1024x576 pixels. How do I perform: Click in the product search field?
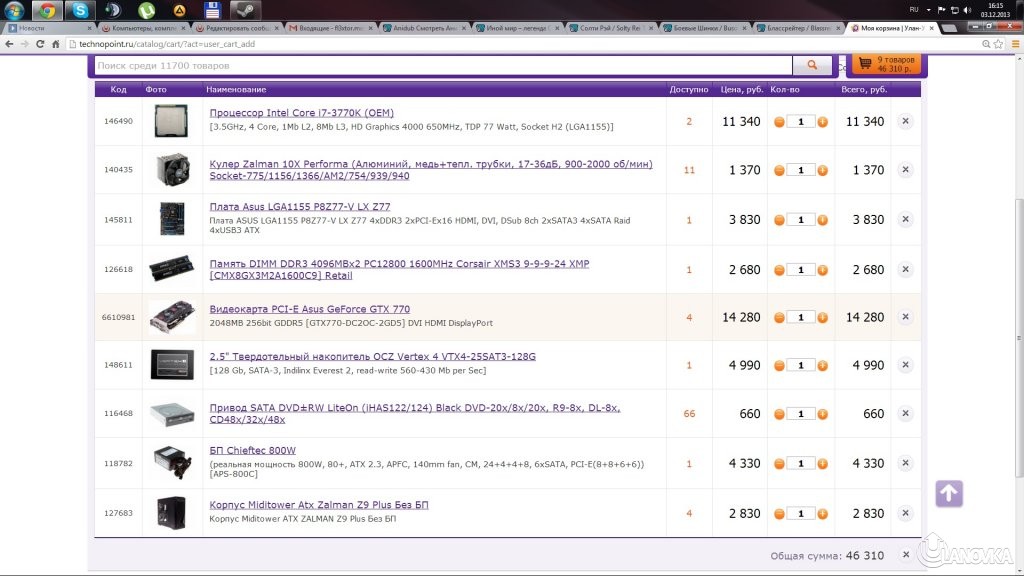click(x=440, y=65)
